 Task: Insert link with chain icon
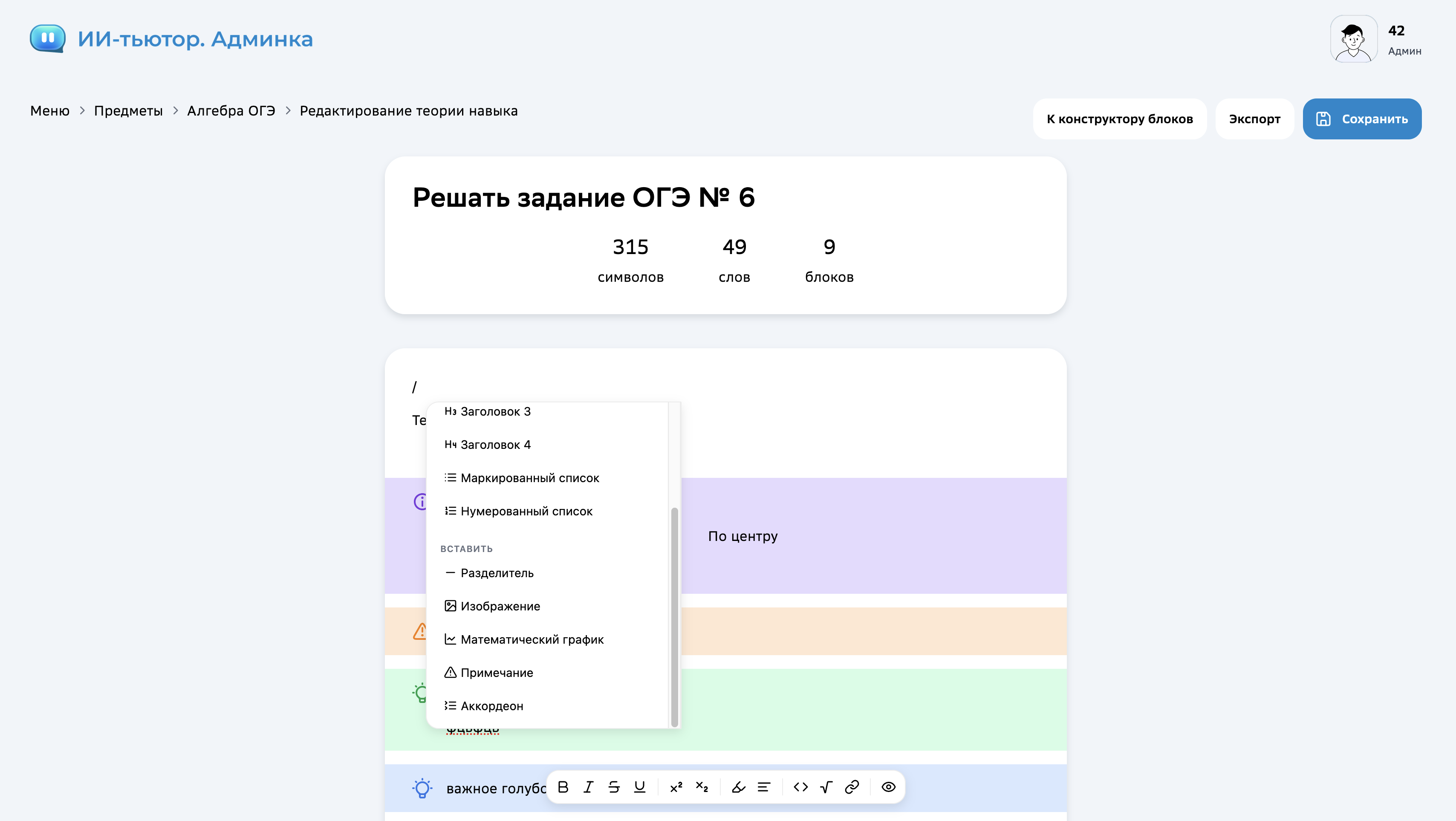click(852, 787)
